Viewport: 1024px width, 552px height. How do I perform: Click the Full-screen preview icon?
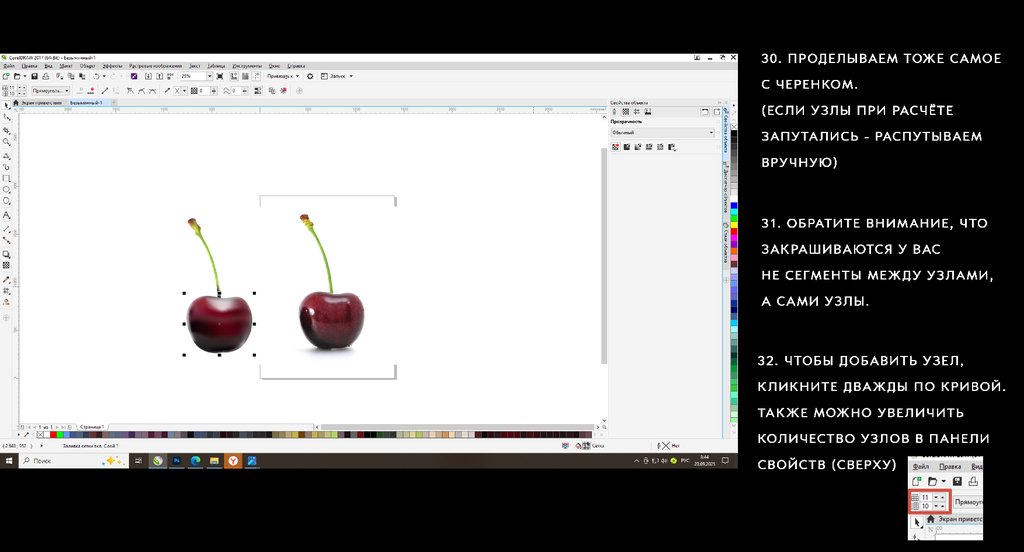click(219, 76)
